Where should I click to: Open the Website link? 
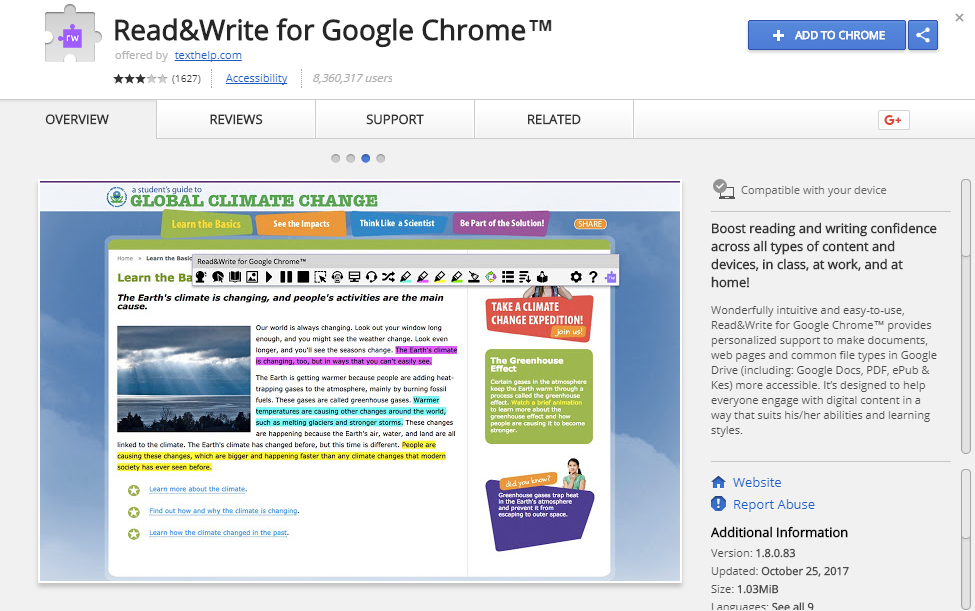[x=757, y=482]
